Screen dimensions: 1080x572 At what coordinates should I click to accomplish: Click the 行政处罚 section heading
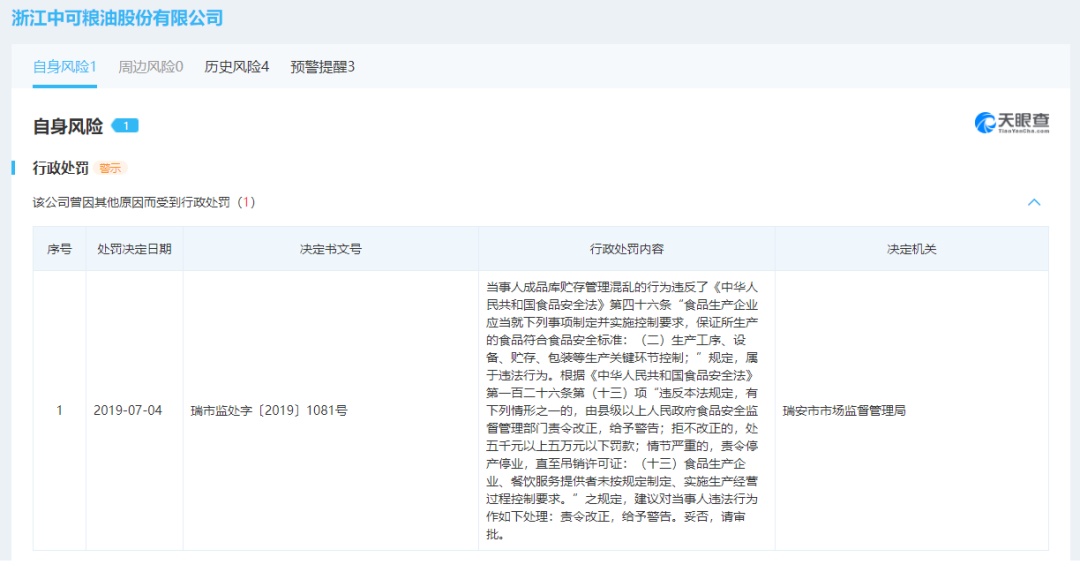tap(61, 168)
